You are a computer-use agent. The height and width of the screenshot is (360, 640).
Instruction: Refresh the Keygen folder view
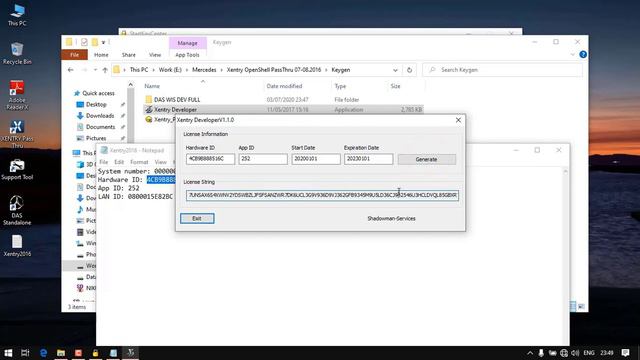[x=409, y=70]
